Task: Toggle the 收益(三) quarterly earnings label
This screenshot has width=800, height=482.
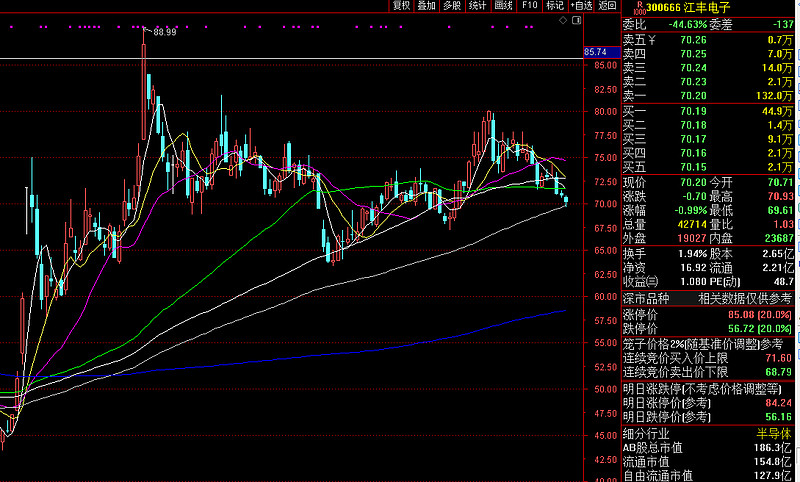Action: click(x=641, y=282)
